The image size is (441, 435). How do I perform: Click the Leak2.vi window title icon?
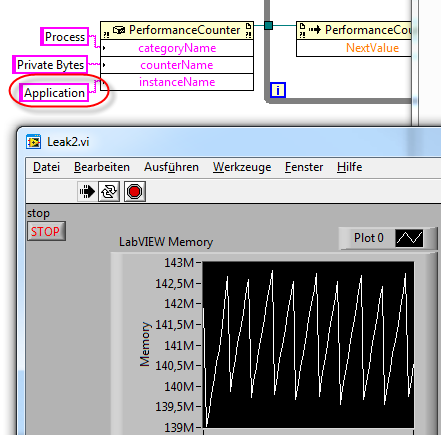(33, 142)
